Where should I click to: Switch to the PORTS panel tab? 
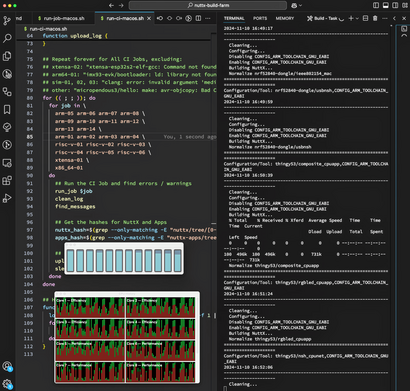260,18
